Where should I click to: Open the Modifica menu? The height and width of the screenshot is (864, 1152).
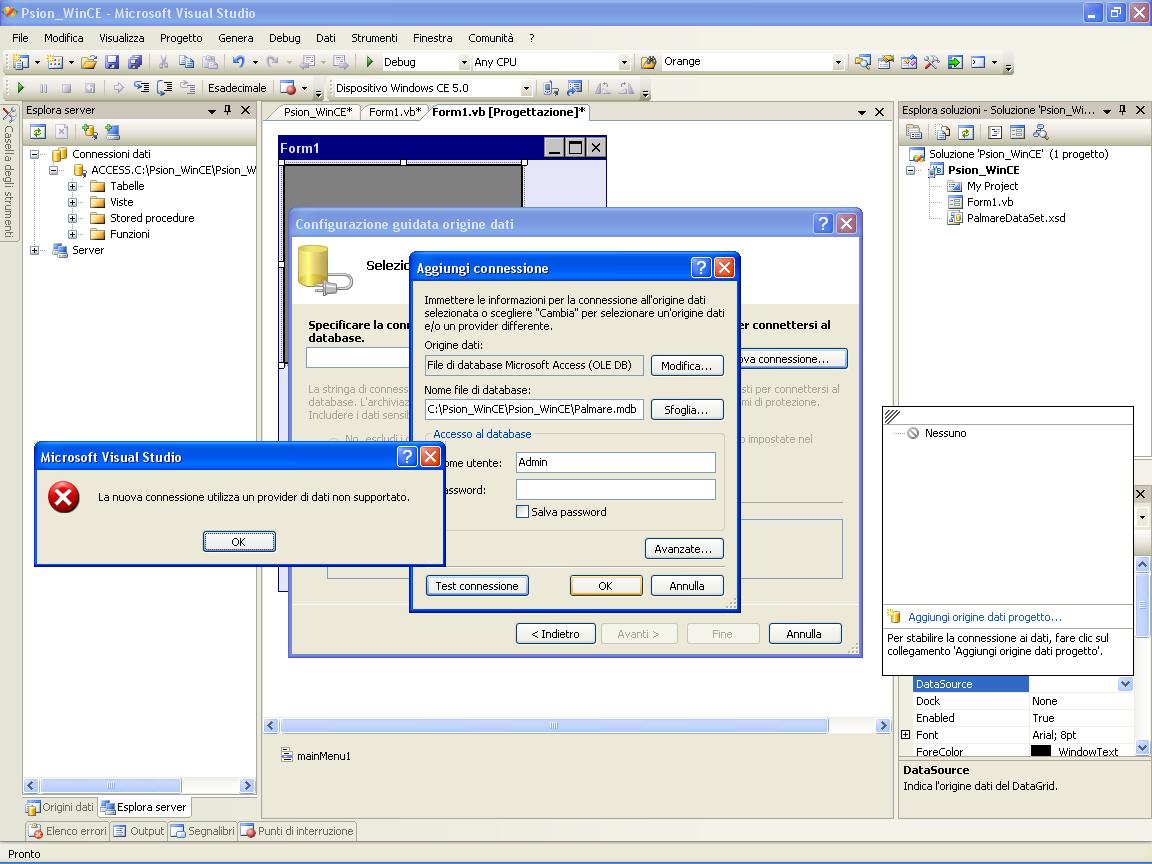click(x=64, y=38)
